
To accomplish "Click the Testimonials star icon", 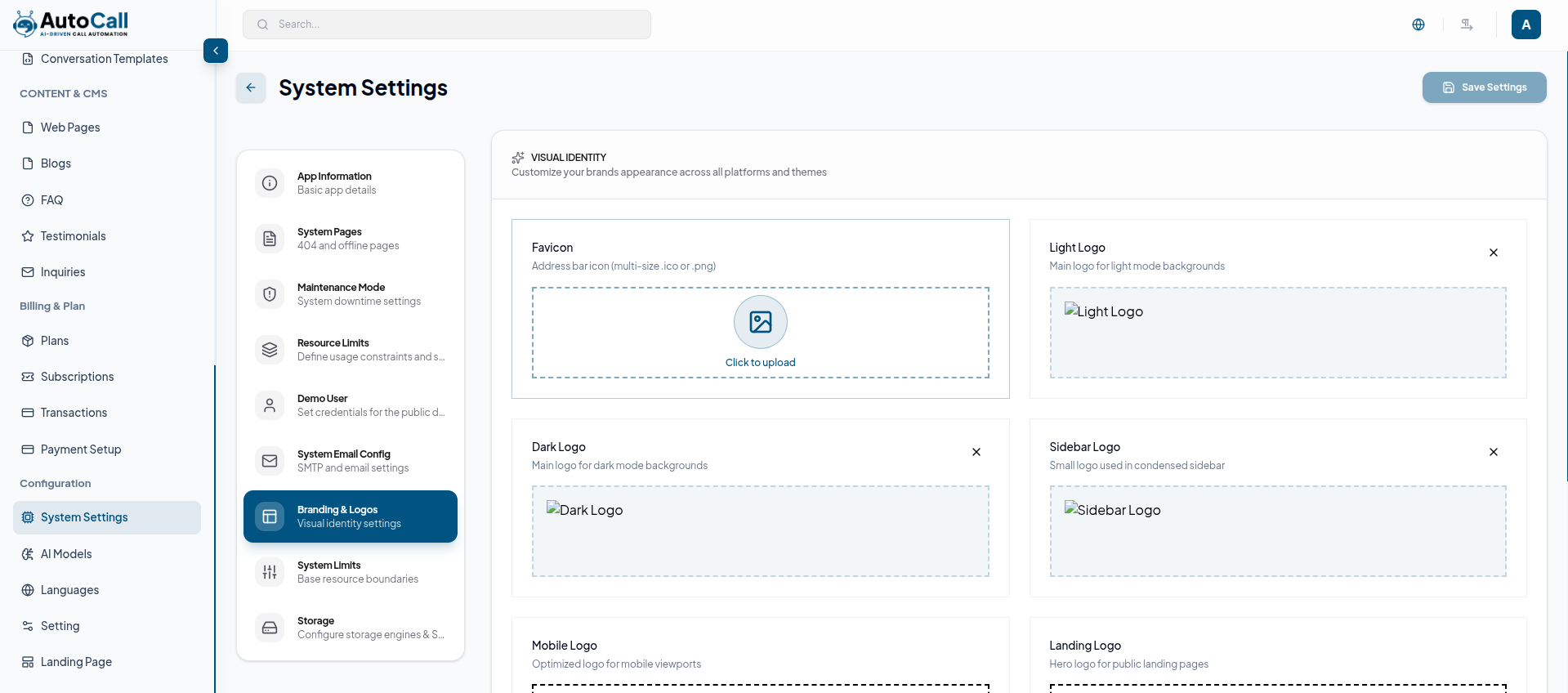I will (x=28, y=236).
